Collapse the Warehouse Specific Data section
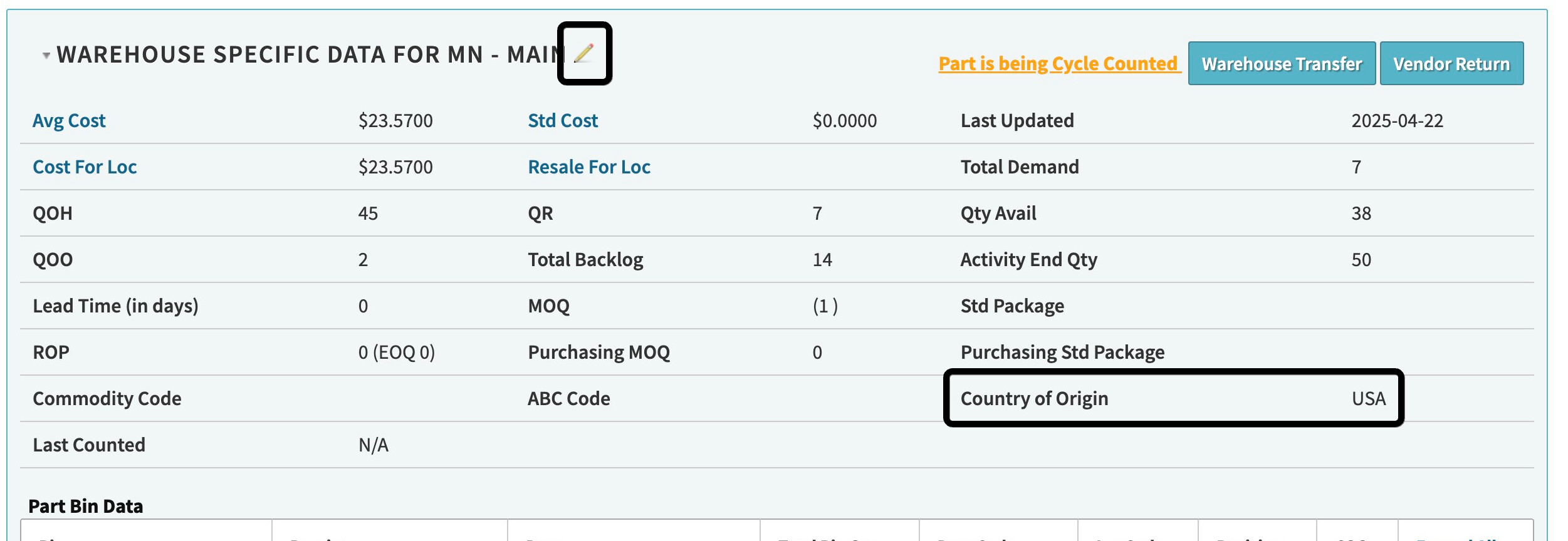This screenshot has width=1568, height=541. coord(46,56)
